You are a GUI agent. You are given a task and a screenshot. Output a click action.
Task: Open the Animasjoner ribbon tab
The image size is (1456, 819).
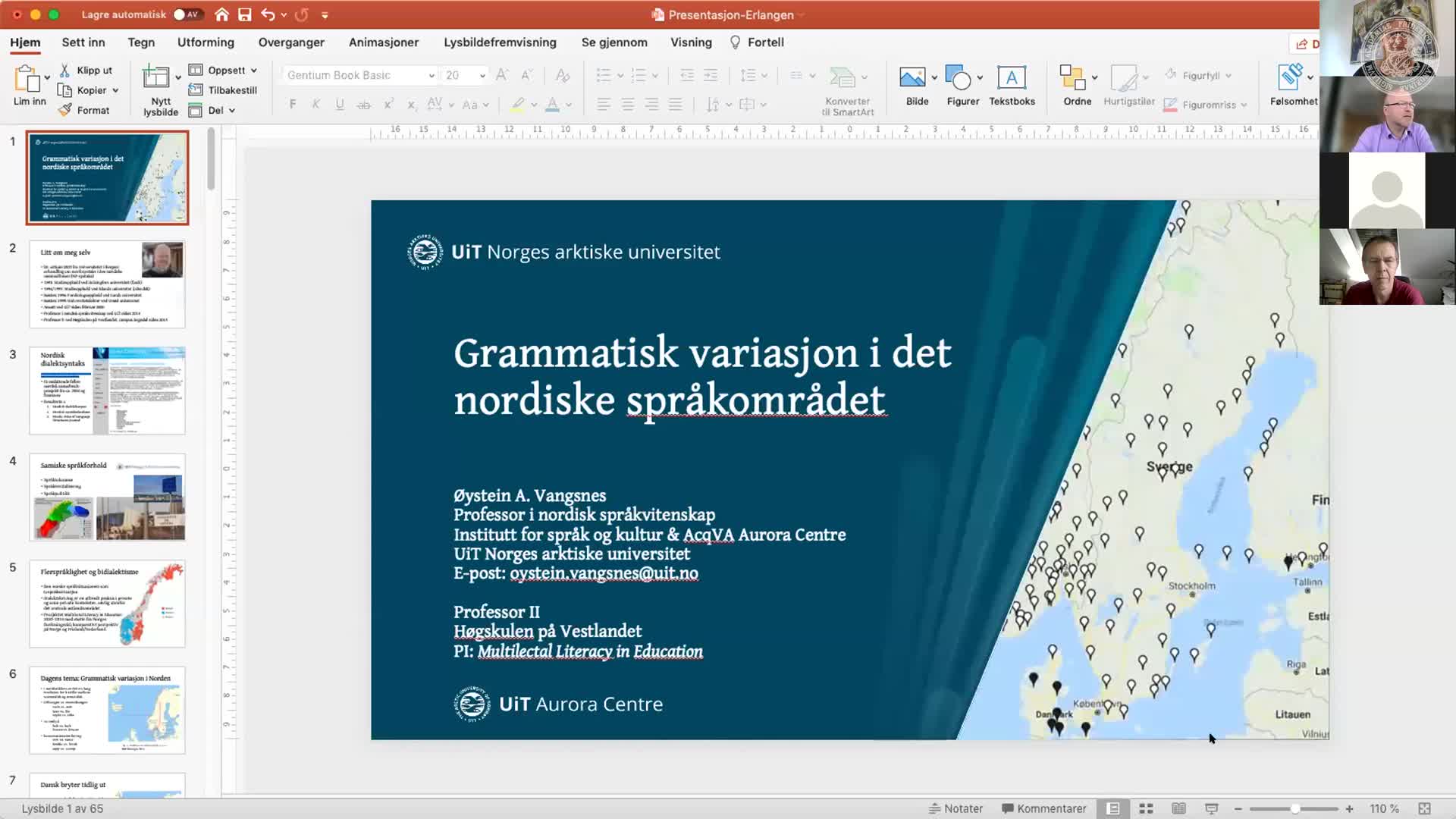(x=383, y=42)
